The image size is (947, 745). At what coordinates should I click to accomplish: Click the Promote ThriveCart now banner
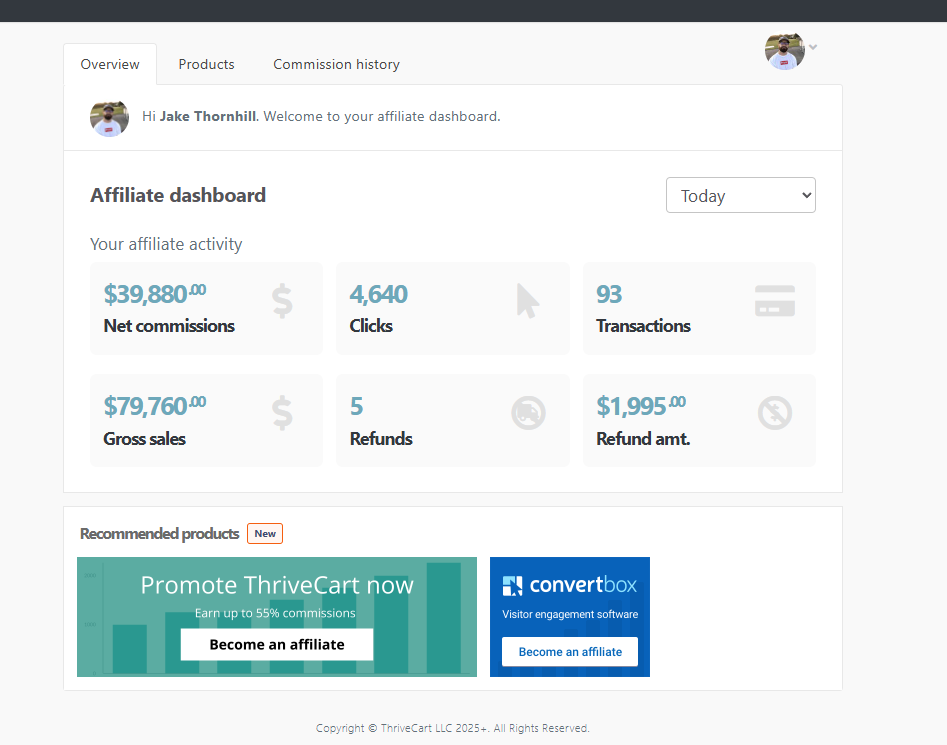click(x=277, y=586)
